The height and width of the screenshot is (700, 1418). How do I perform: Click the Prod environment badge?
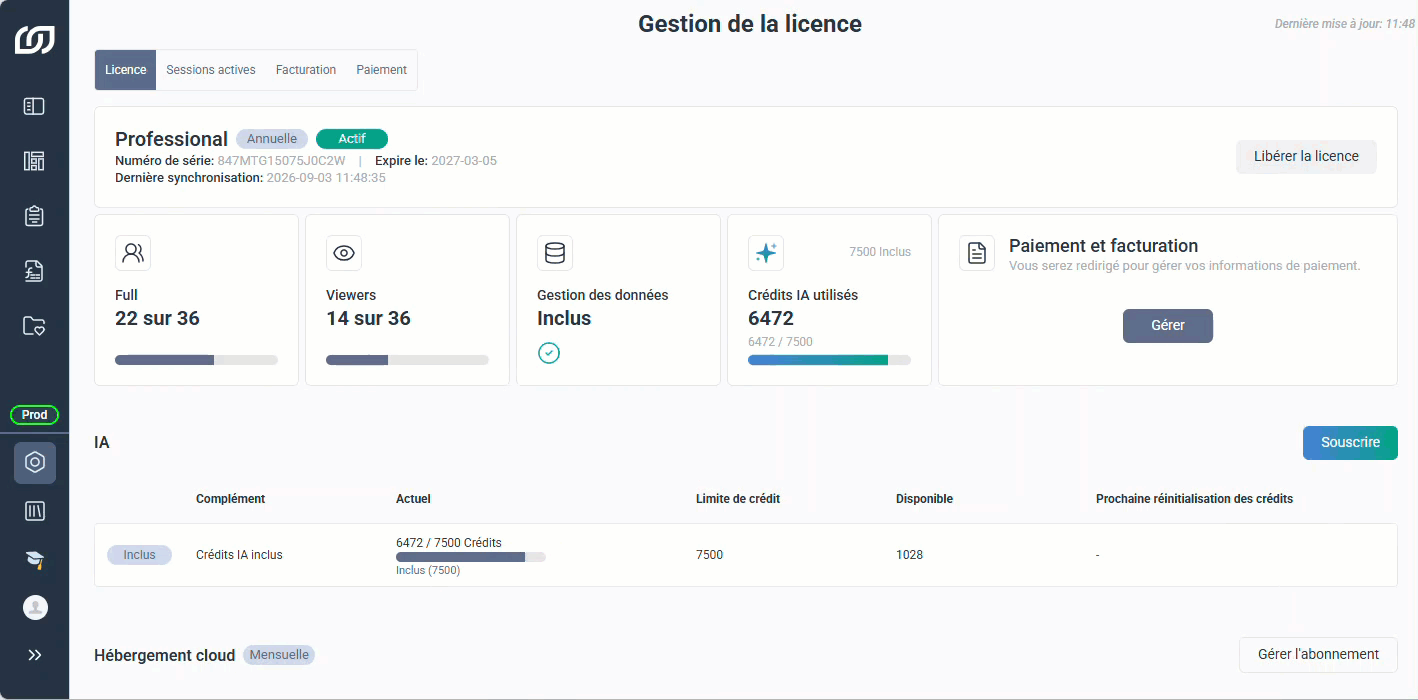34,415
